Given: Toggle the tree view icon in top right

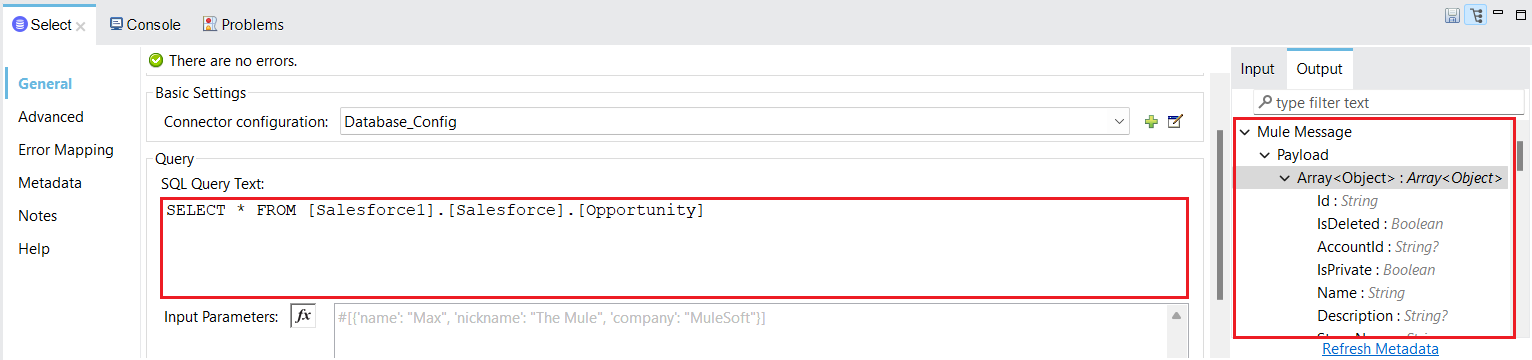Looking at the screenshot, I should tap(1475, 15).
